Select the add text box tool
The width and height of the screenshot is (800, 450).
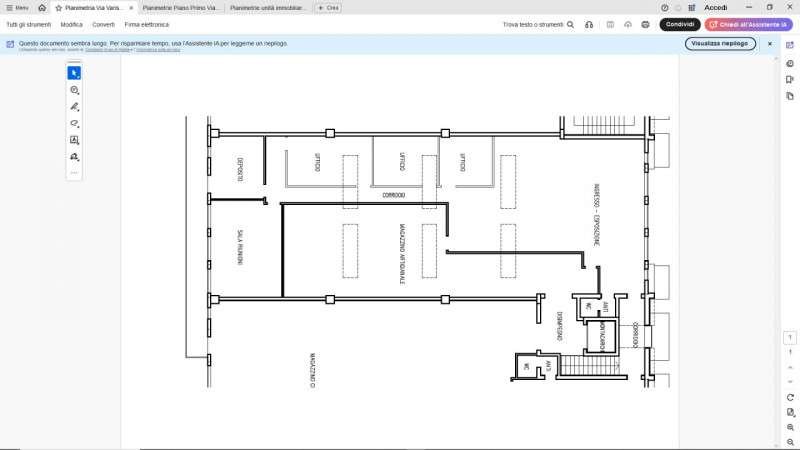tap(74, 140)
